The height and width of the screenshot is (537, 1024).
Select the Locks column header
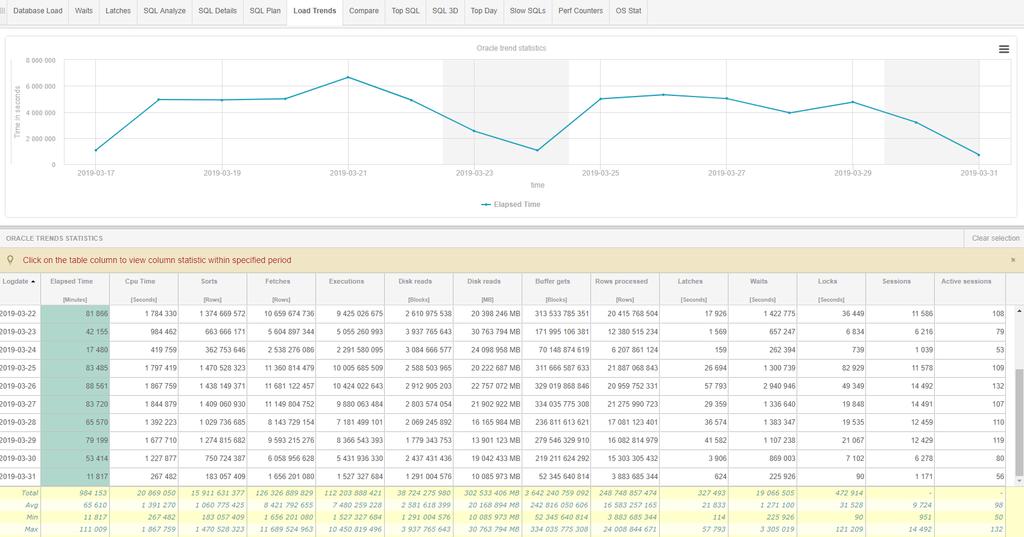coord(831,289)
